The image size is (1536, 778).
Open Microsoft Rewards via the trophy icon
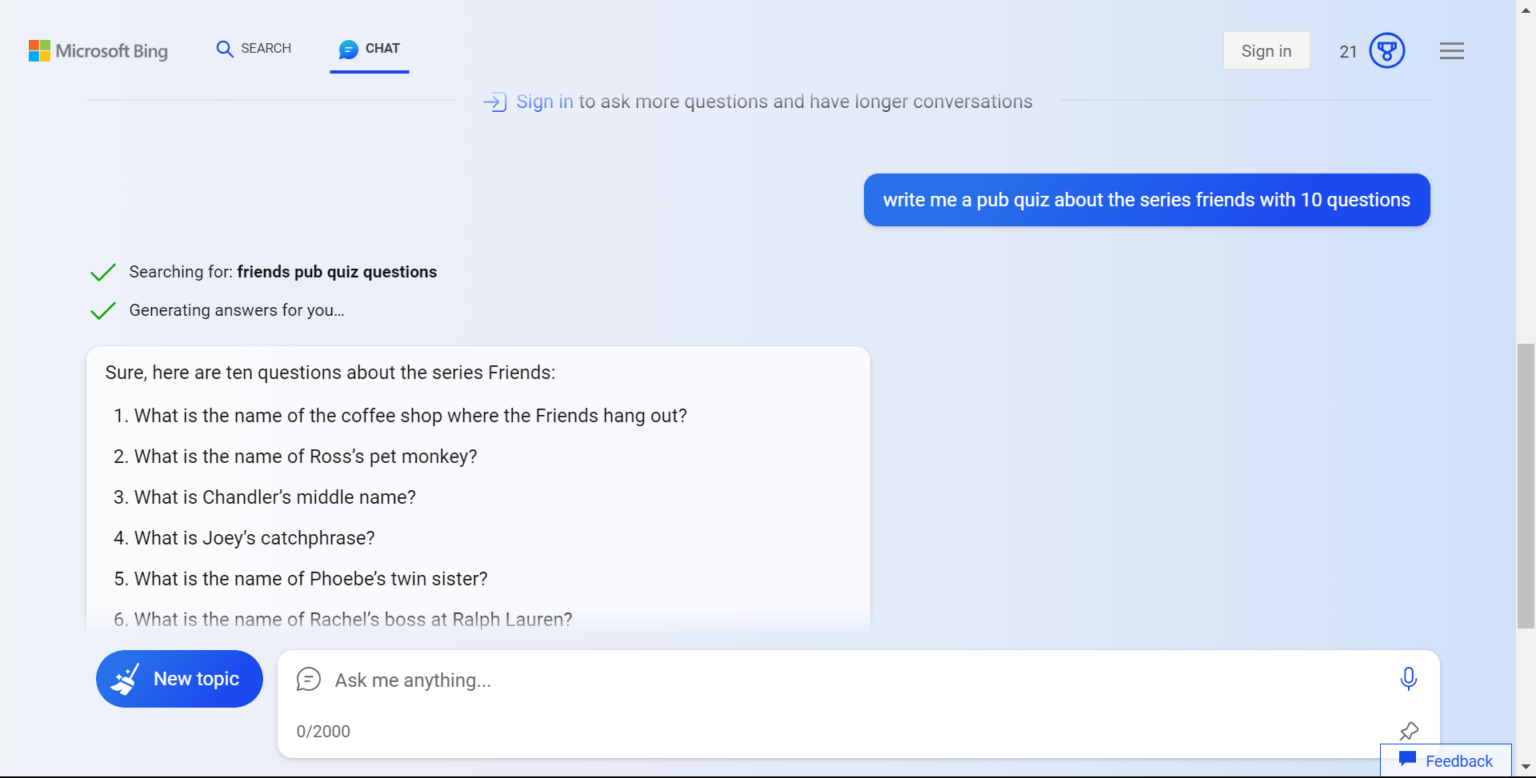pos(1387,50)
